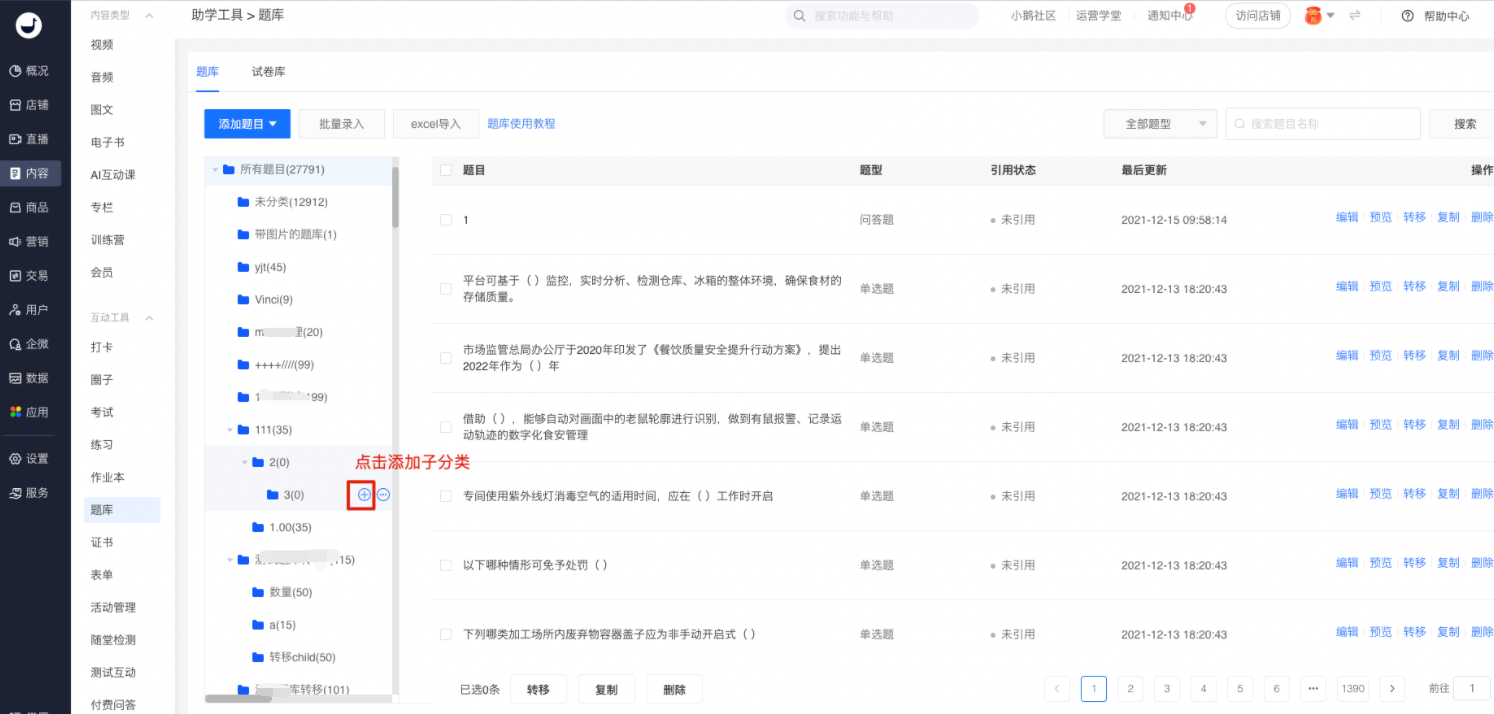The width and height of the screenshot is (1494, 714).
Task: Click the 数据 data icon in sidebar
Action: pyautogui.click(x=15, y=378)
